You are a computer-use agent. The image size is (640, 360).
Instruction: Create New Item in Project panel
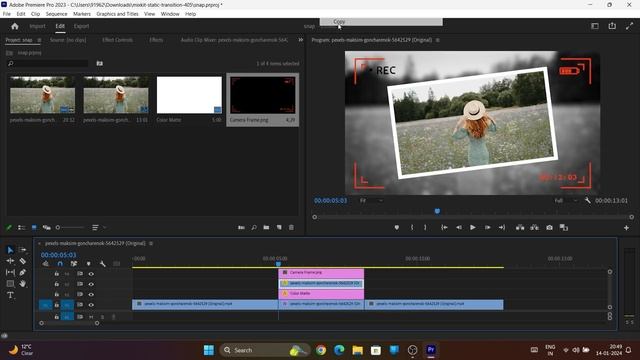279,227
